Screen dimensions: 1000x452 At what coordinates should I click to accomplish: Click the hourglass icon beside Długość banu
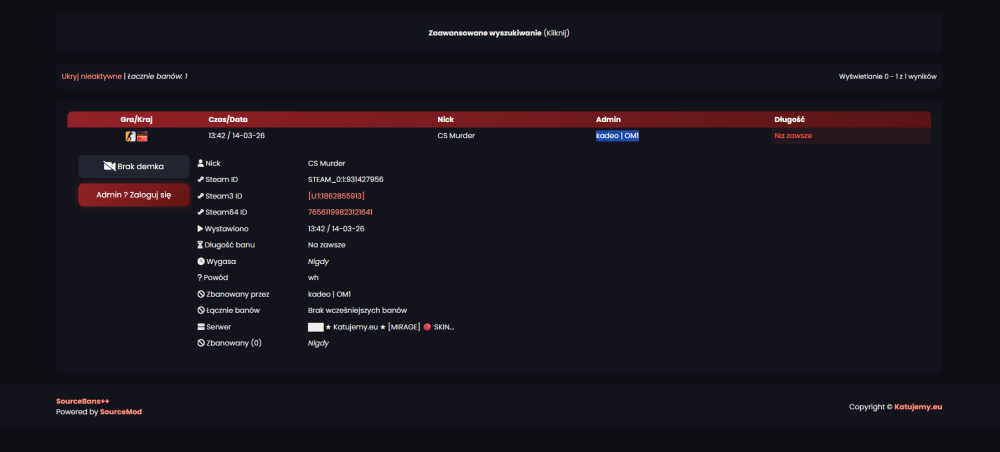201,245
